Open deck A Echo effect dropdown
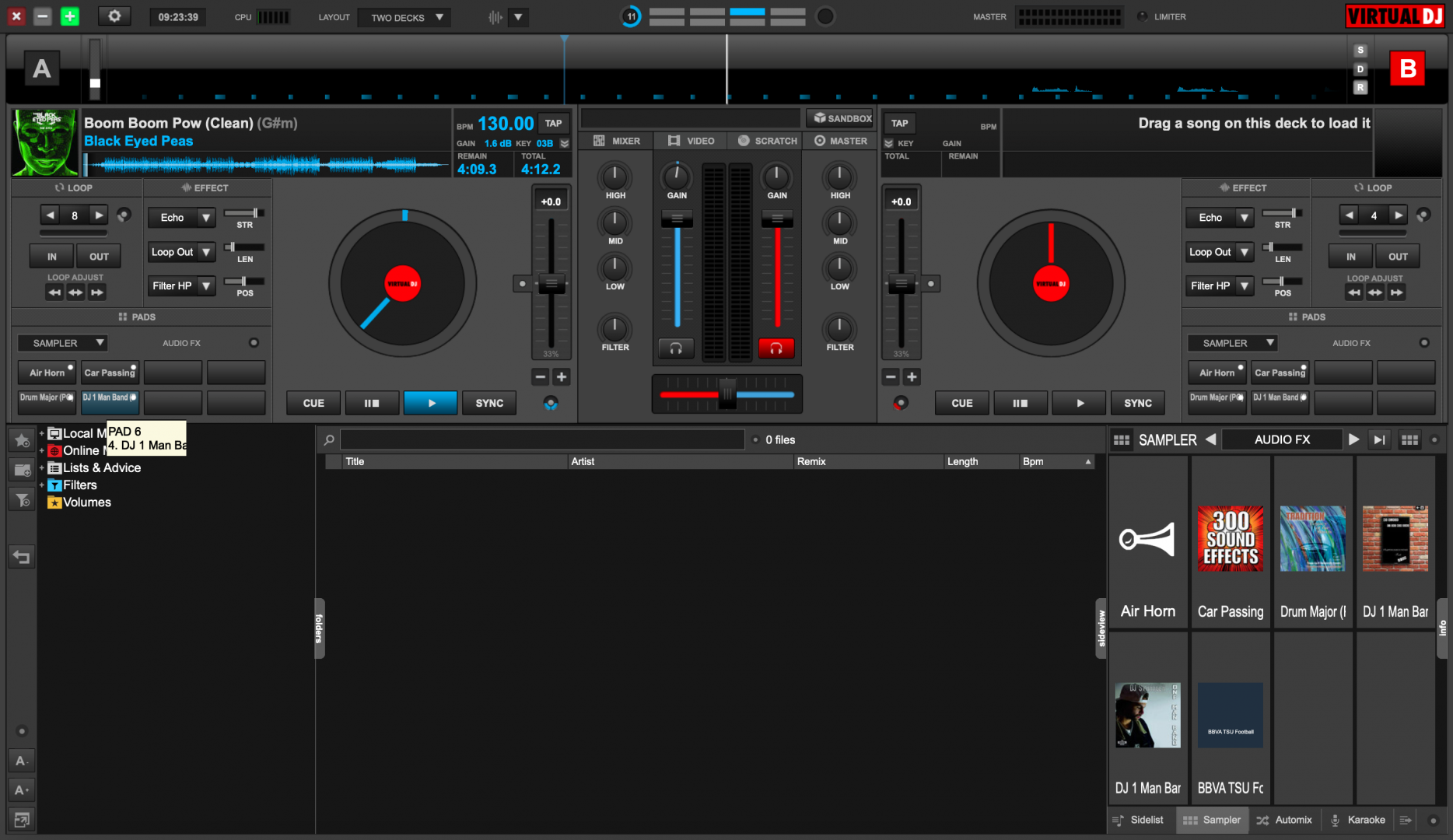Screen dimensions: 1453x840 click(x=205, y=218)
